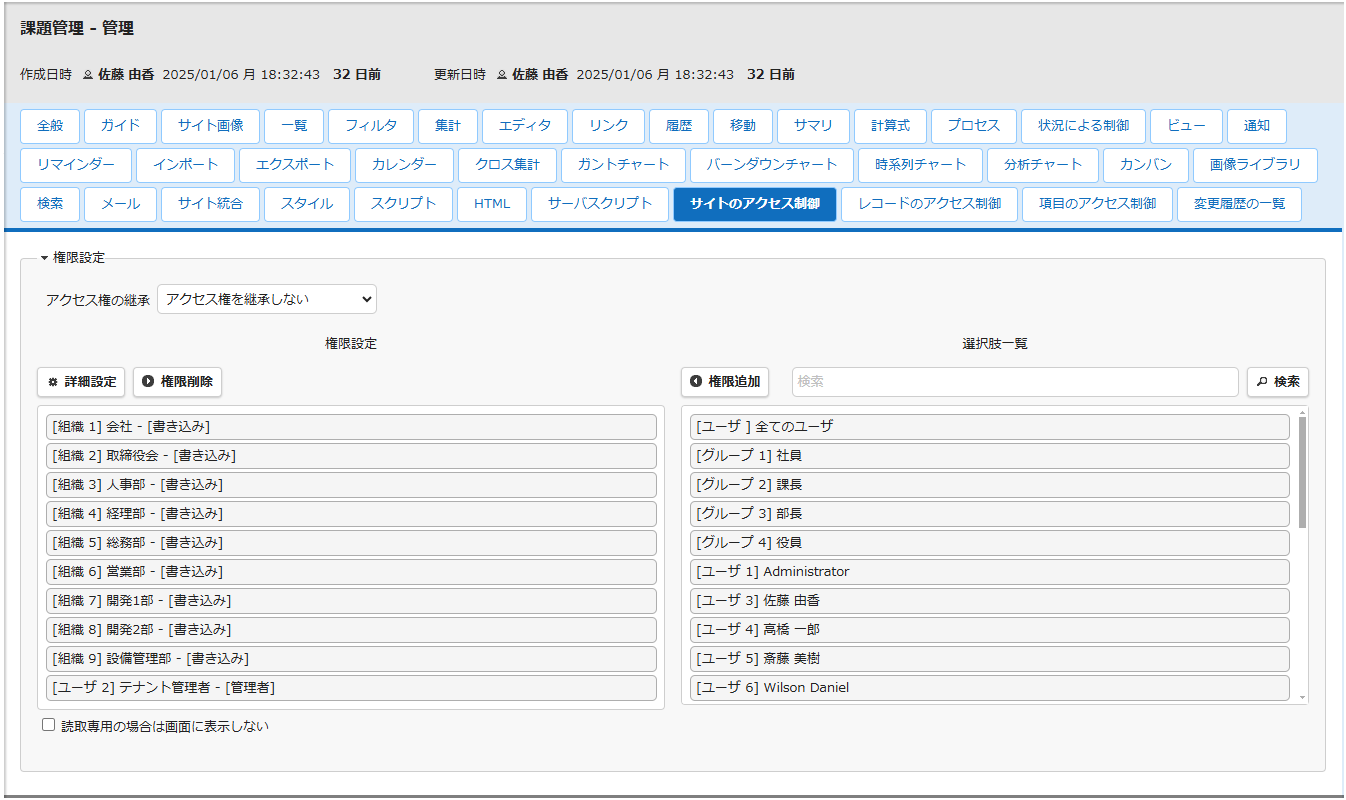This screenshot has width=1346, height=800.
Task: Switch to the スタイル tab
Action: pyautogui.click(x=307, y=204)
